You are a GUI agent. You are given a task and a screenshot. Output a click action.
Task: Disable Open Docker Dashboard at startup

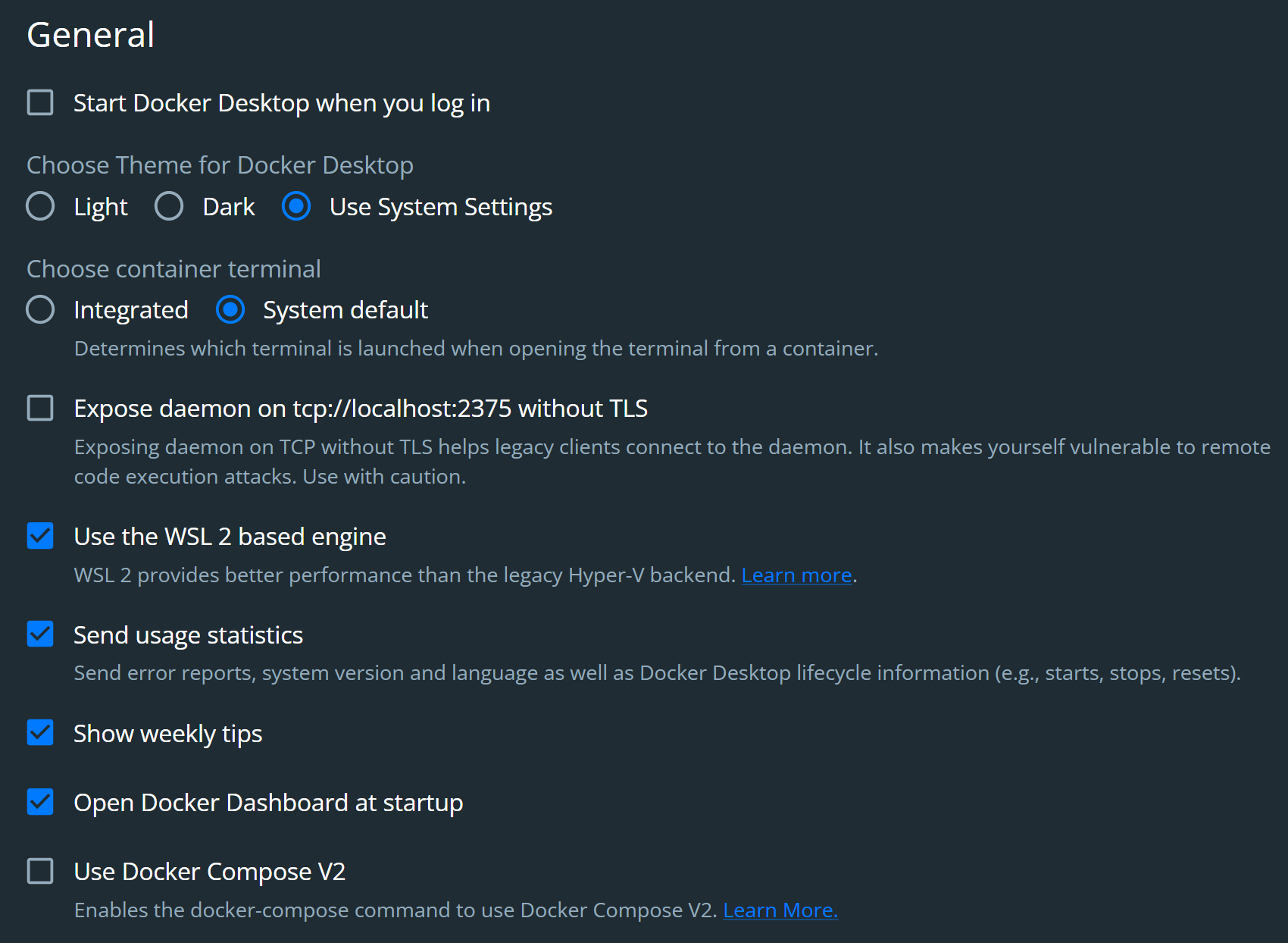[40, 802]
